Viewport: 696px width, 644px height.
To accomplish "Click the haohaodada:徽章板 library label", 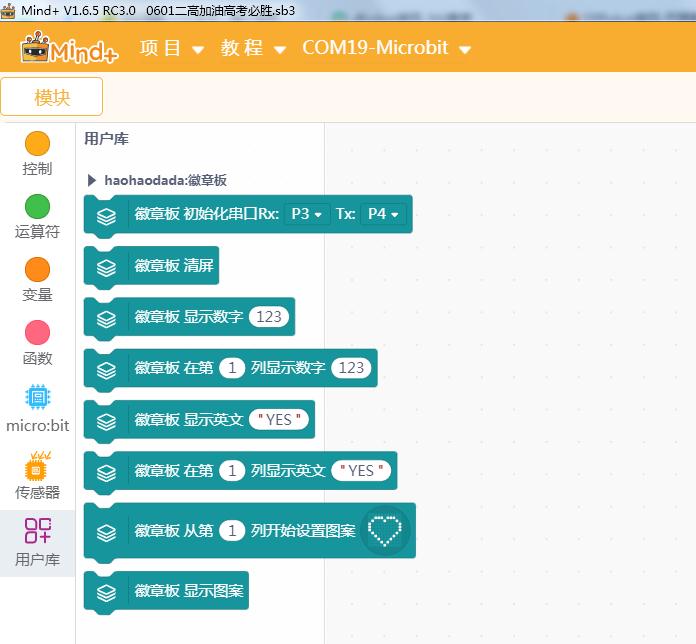I will click(166, 180).
